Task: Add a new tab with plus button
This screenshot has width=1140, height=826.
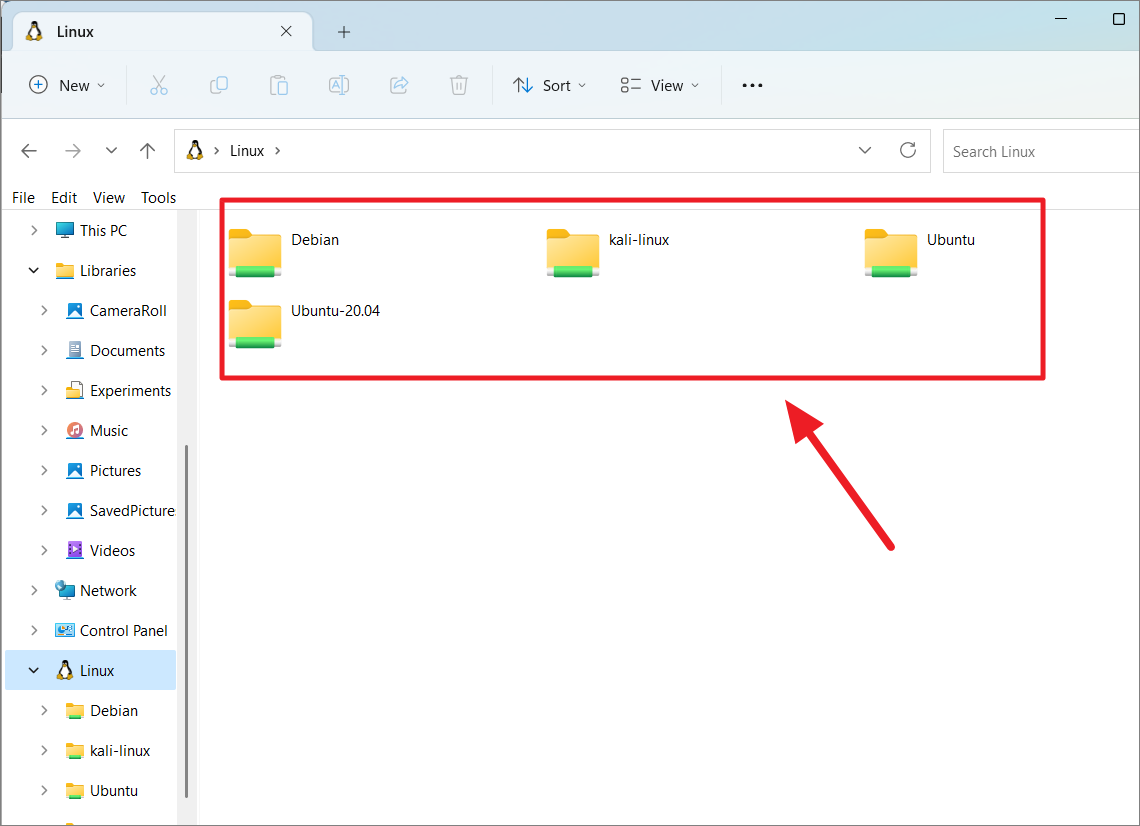Action: (344, 32)
